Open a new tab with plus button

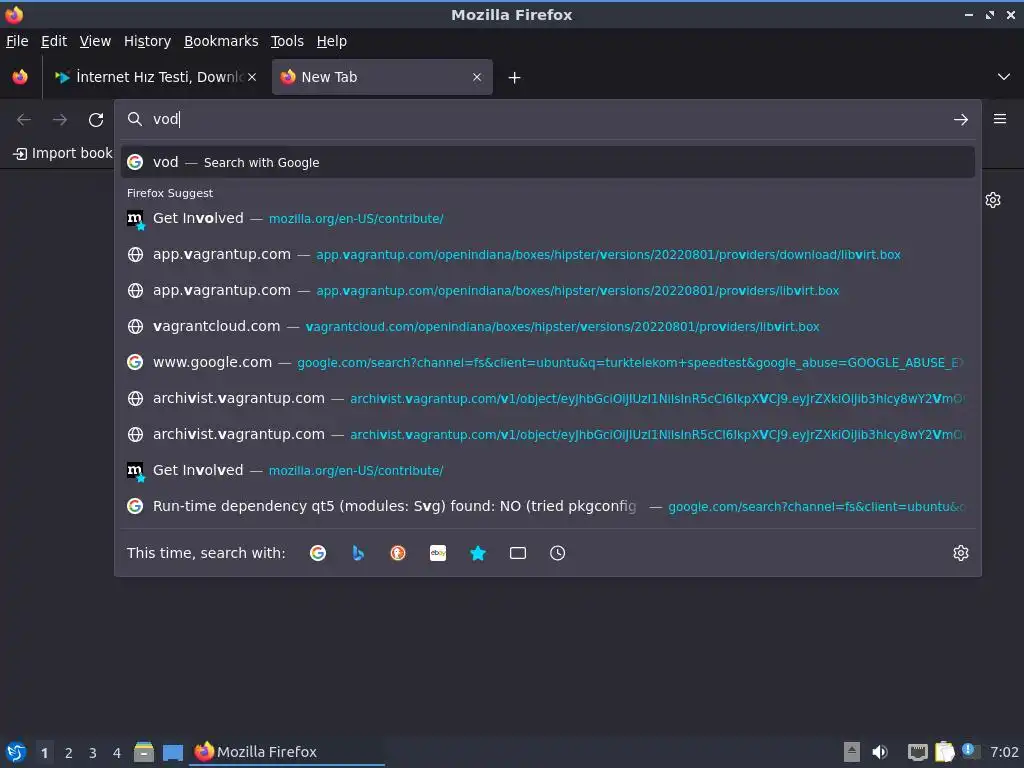(x=515, y=78)
